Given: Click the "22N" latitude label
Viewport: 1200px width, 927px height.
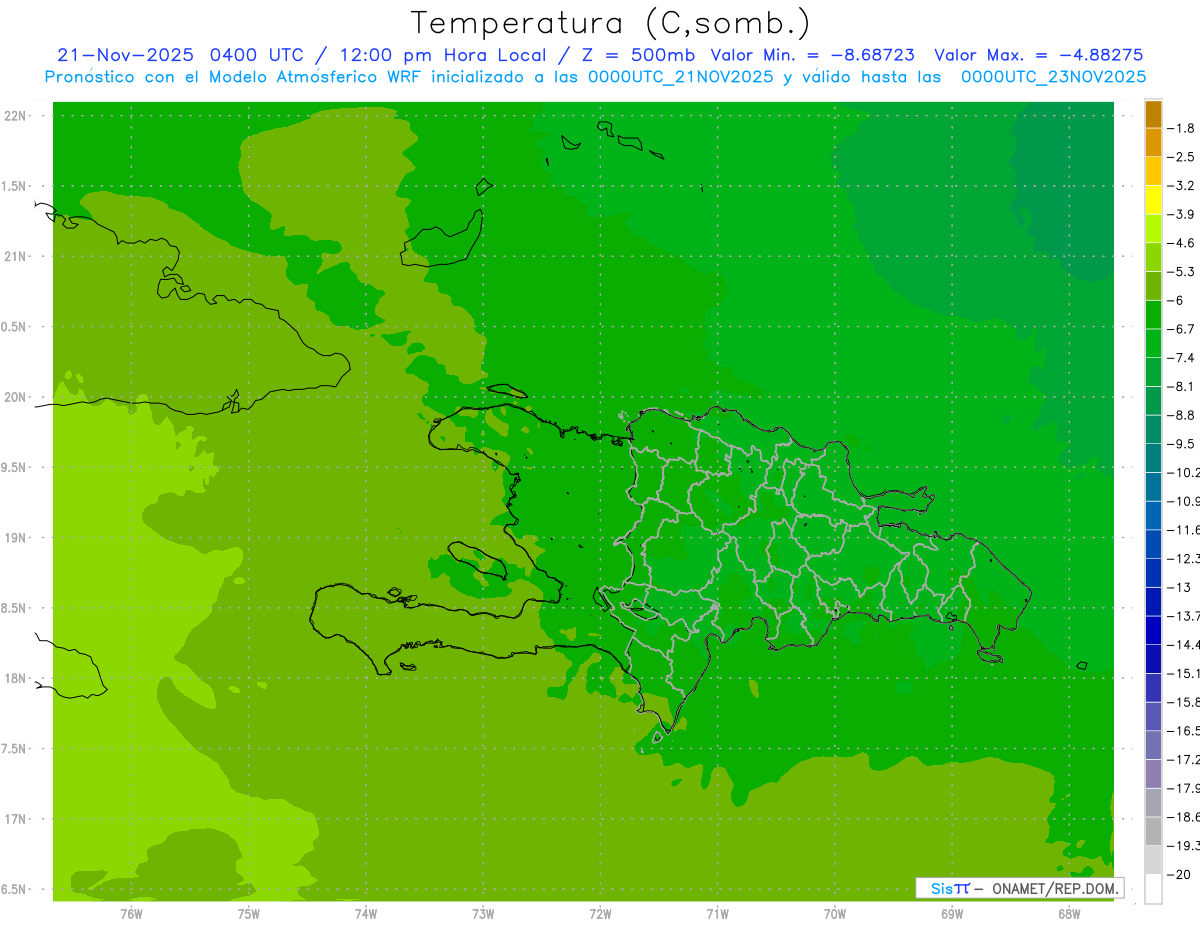Looking at the screenshot, I should click(x=16, y=116).
